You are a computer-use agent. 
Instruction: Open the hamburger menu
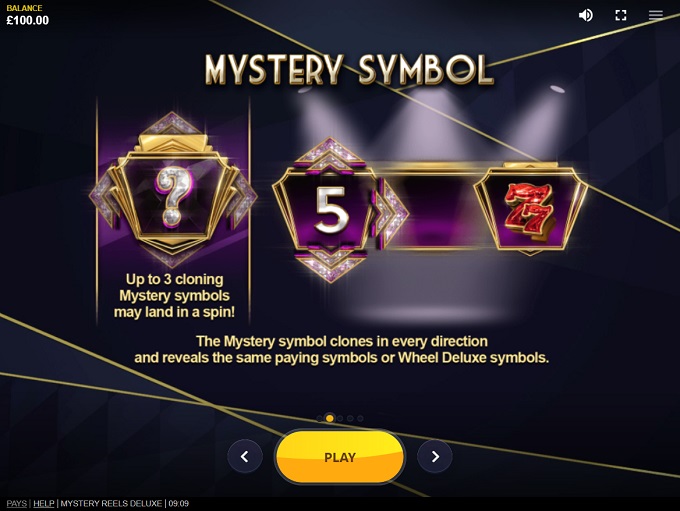pyautogui.click(x=656, y=15)
